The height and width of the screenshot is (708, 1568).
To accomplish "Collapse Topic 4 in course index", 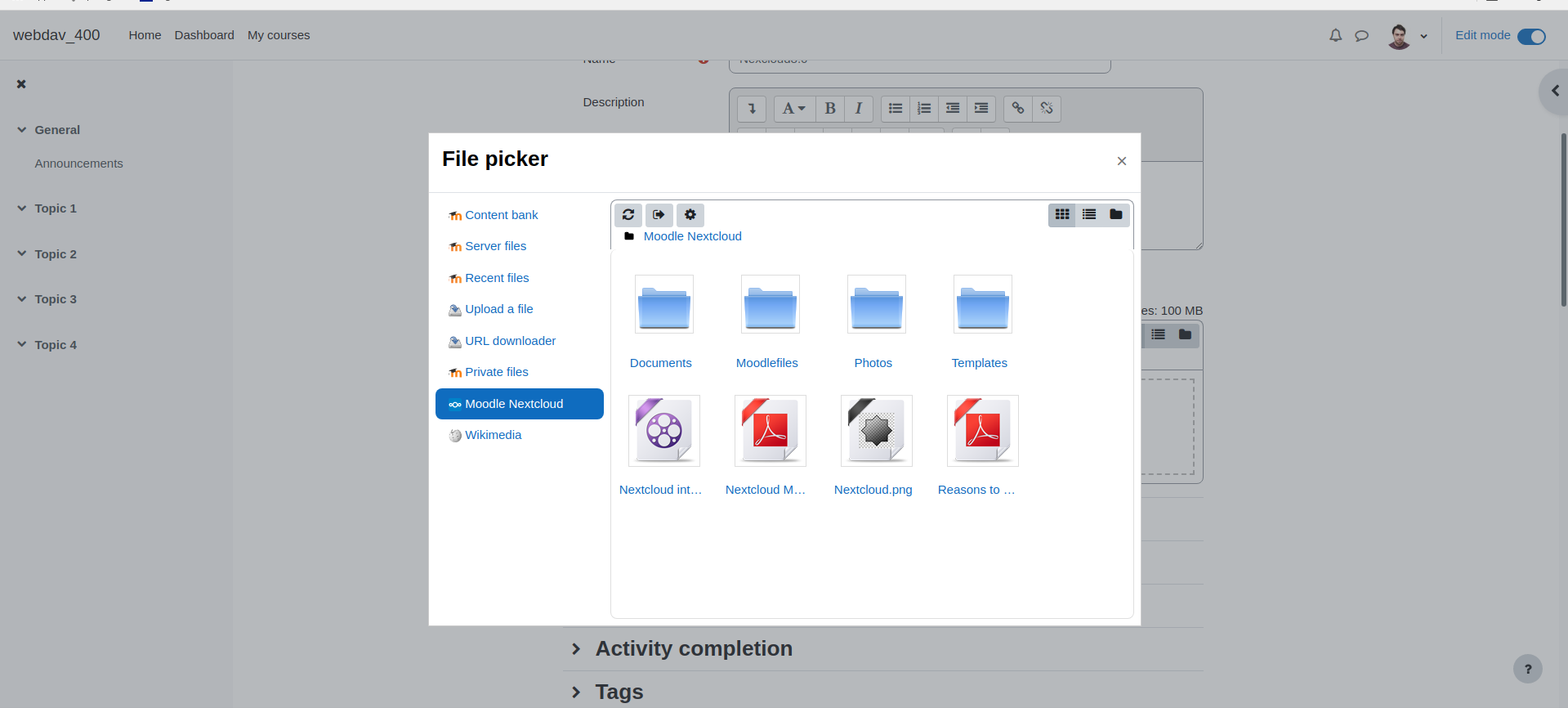I will coord(22,344).
